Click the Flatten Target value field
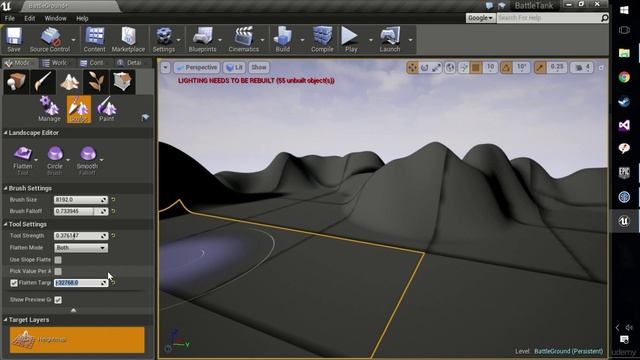640x360 pixels. 81,282
